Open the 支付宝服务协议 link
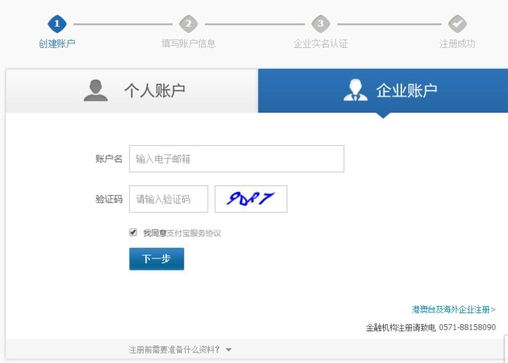The width and height of the screenshot is (508, 363). coord(194,233)
